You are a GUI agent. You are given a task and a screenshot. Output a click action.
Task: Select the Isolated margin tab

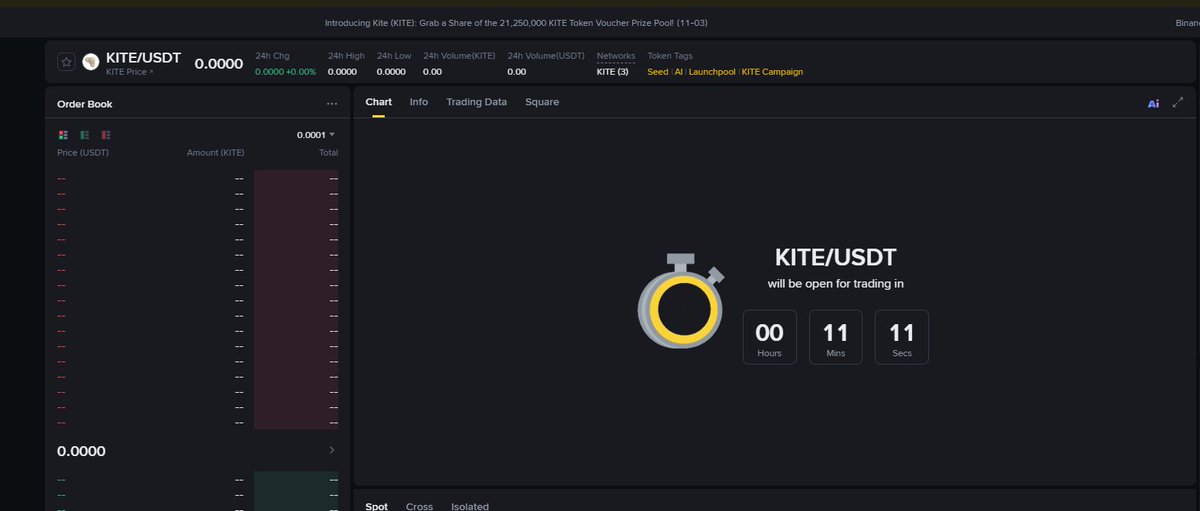click(x=470, y=506)
